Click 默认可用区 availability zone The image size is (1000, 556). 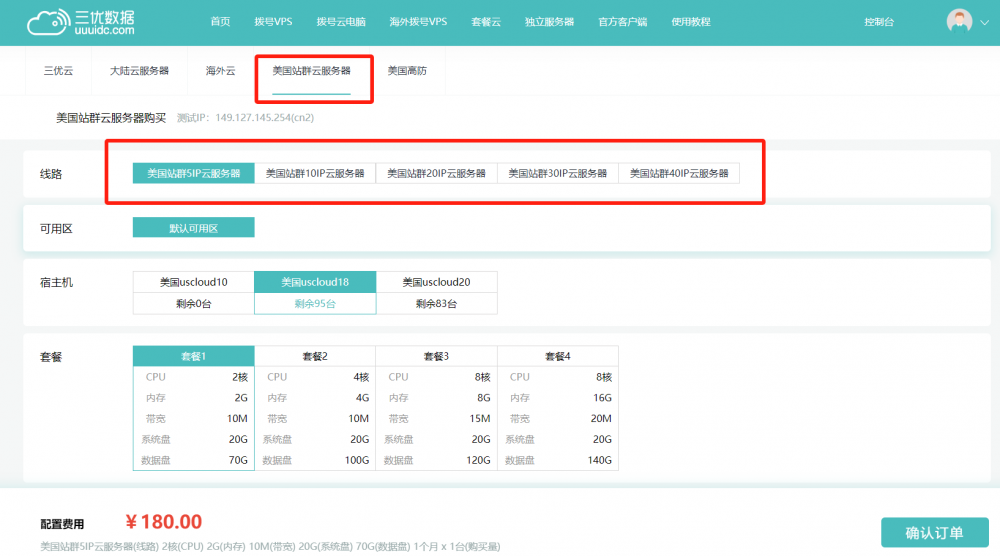pos(193,228)
